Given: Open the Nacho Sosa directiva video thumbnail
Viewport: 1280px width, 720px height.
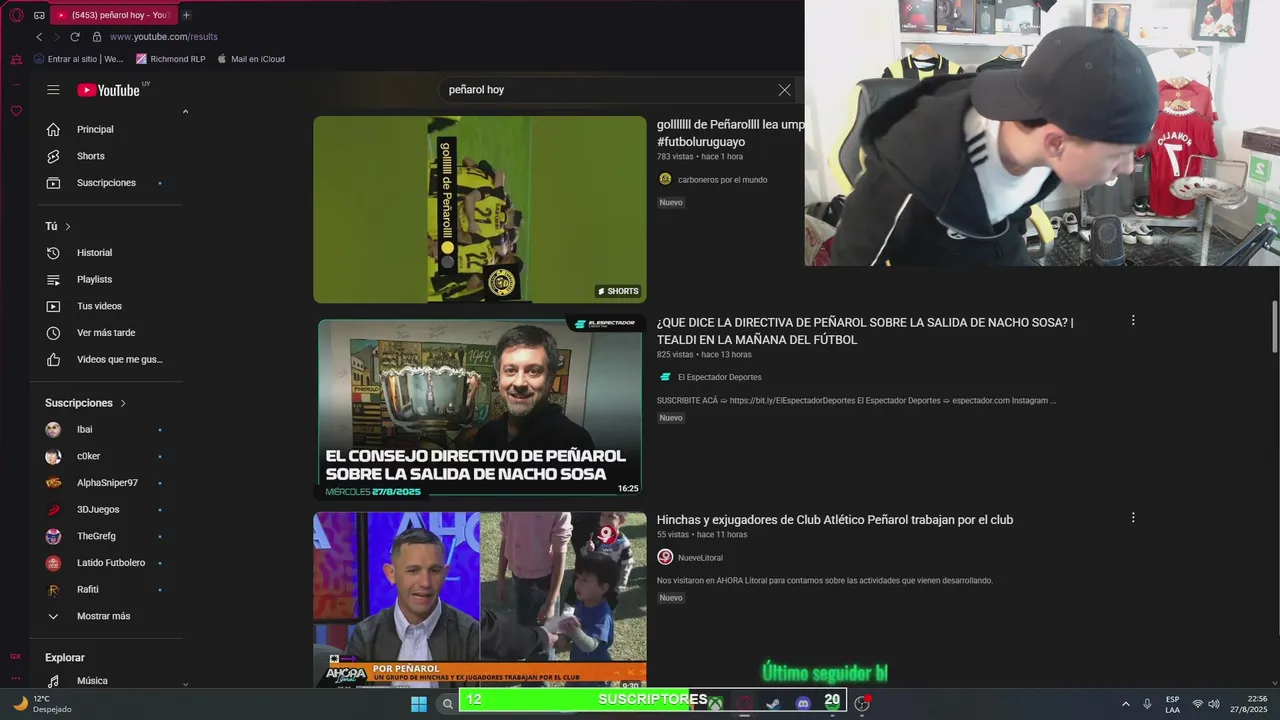Looking at the screenshot, I should [480, 408].
